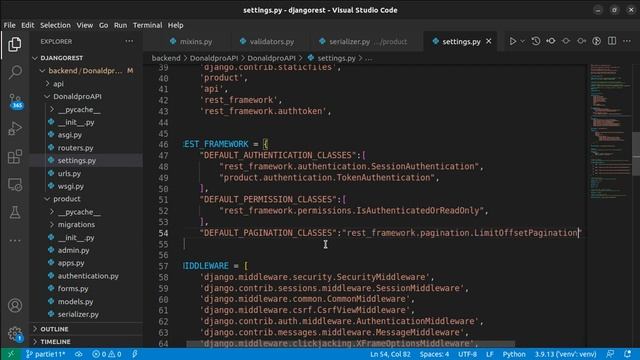This screenshot has height=360, width=640.
Task: Show additional activity bar views ellipsis
Action: pyautogui.click(x=15, y=240)
